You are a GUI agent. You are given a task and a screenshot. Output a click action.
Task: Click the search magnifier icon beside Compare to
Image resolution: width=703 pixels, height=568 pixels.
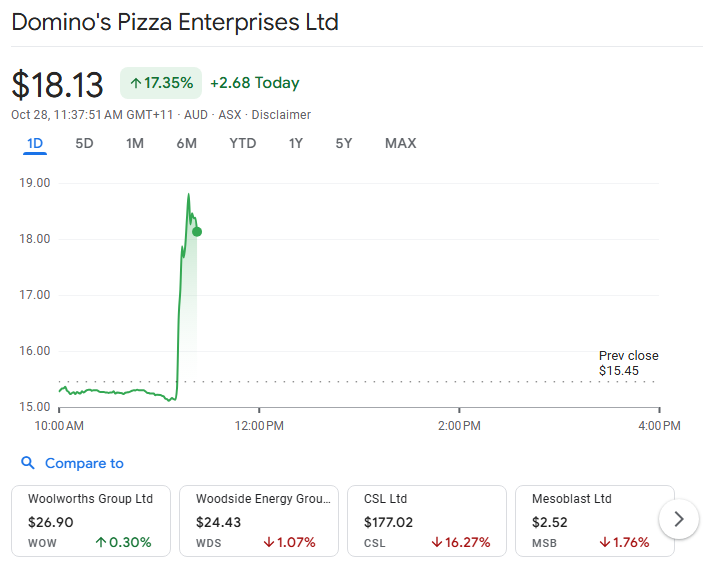(27, 463)
